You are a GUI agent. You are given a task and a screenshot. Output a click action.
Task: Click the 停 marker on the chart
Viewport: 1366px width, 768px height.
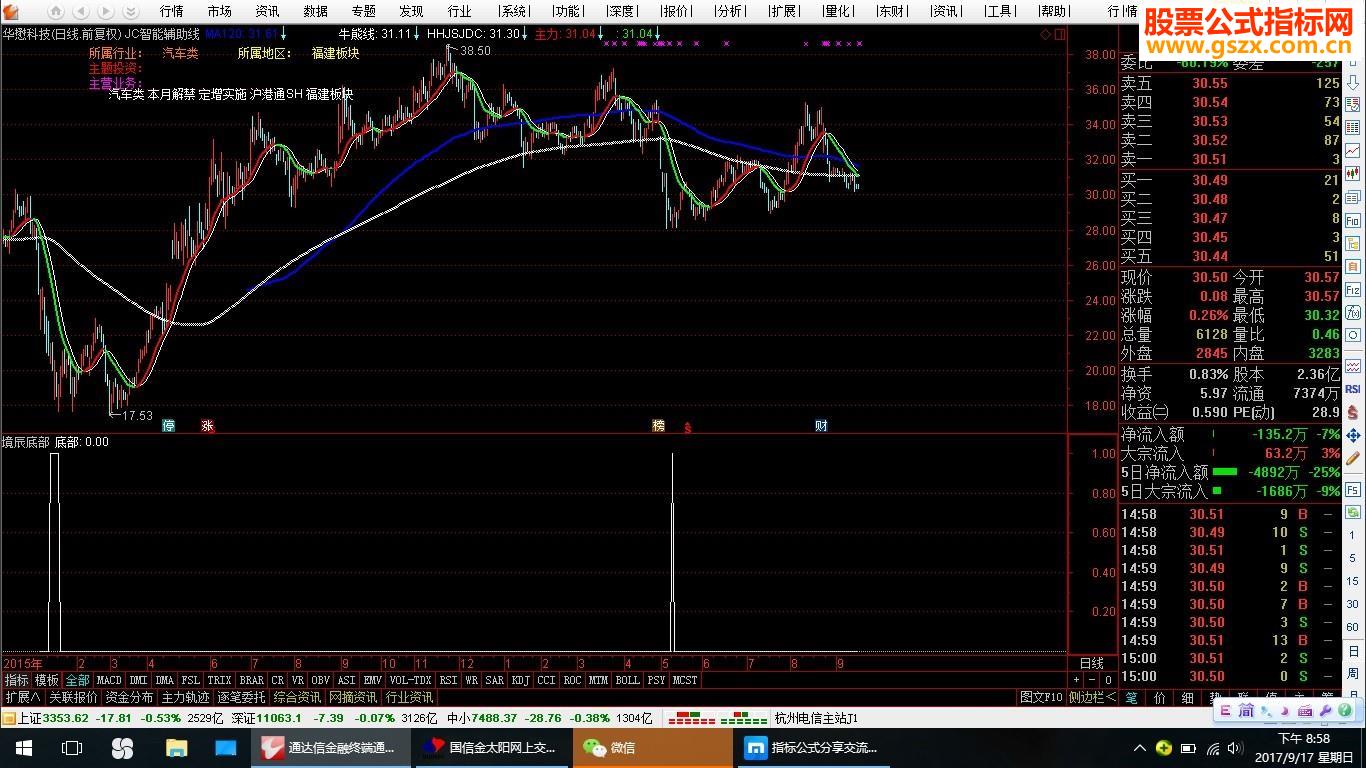coord(169,425)
